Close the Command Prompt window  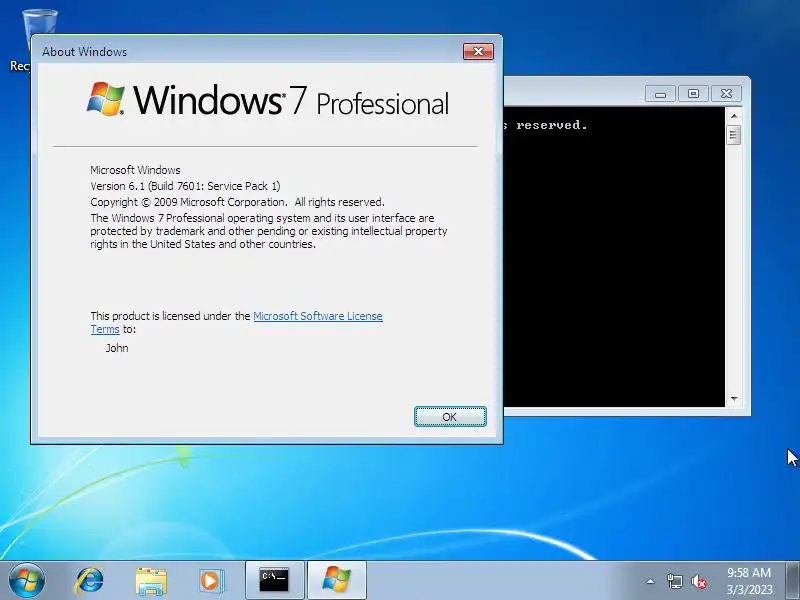point(726,94)
